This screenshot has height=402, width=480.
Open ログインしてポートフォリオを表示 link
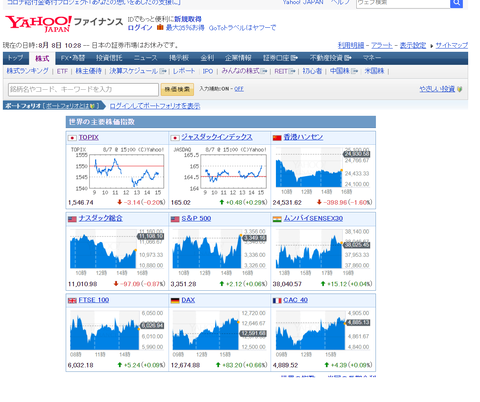pos(155,106)
